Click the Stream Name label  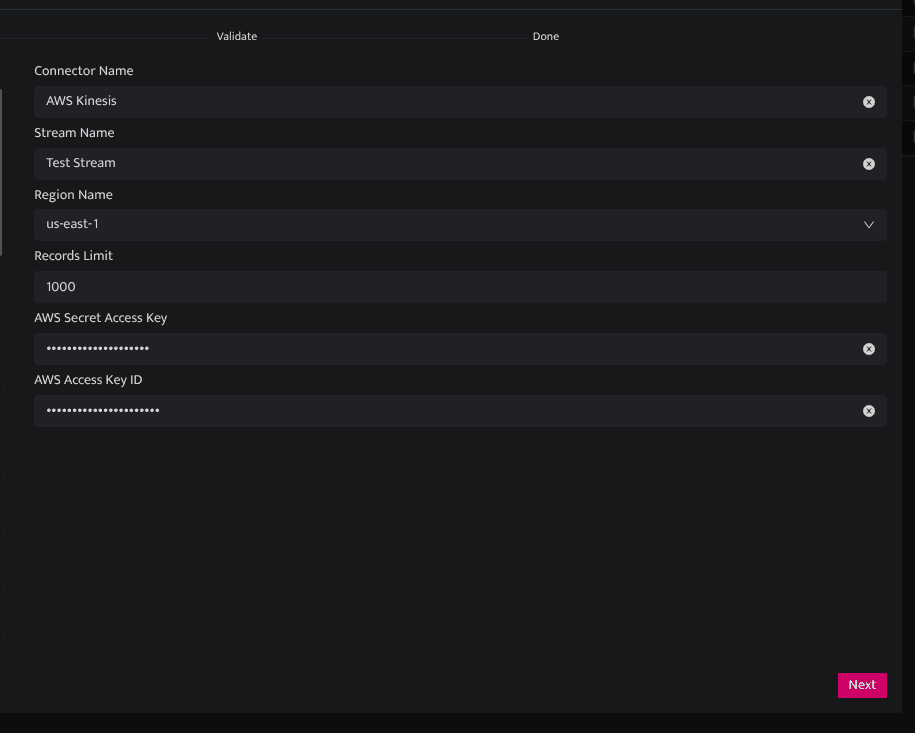pos(74,132)
